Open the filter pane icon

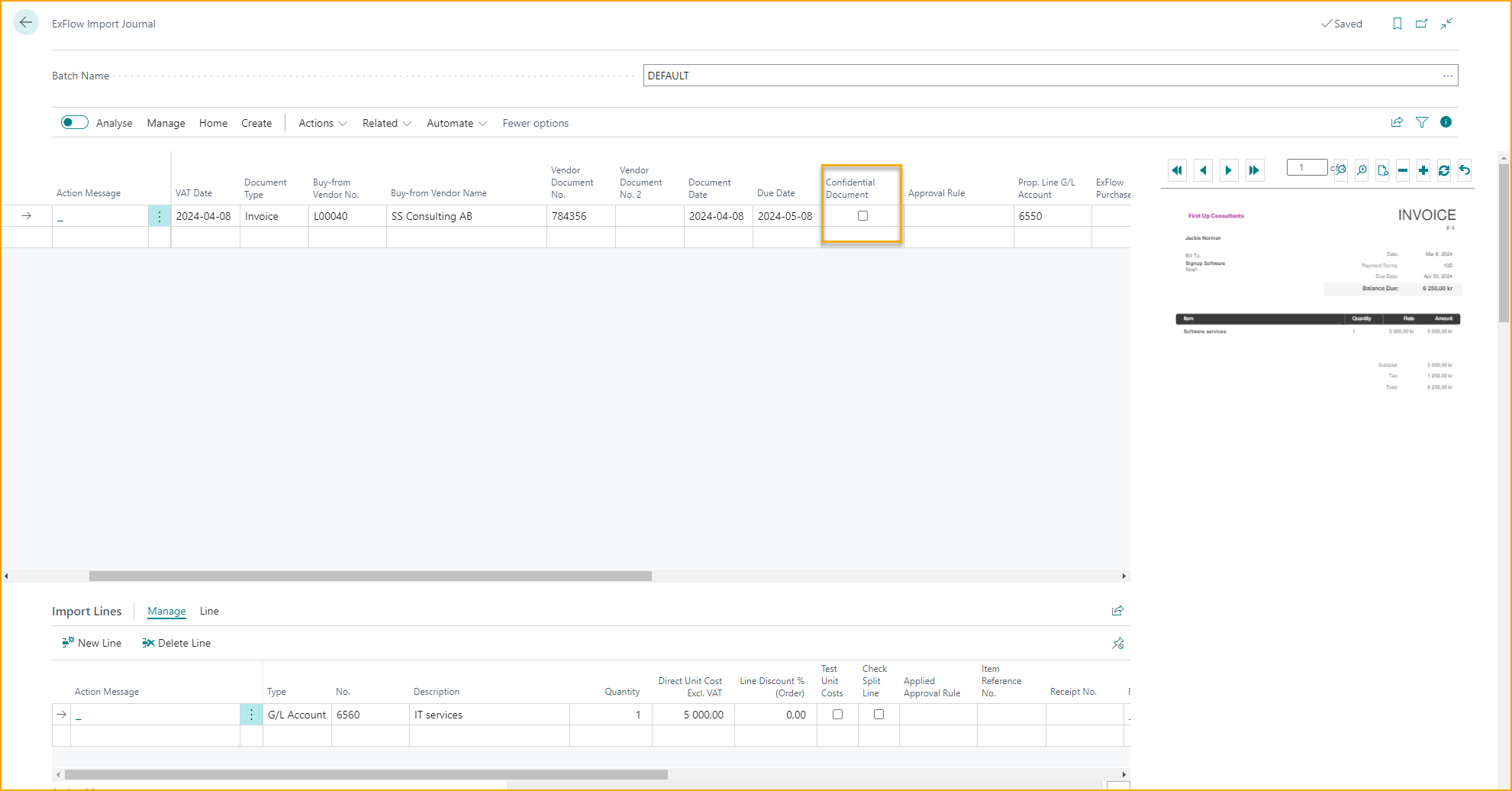[x=1422, y=122]
